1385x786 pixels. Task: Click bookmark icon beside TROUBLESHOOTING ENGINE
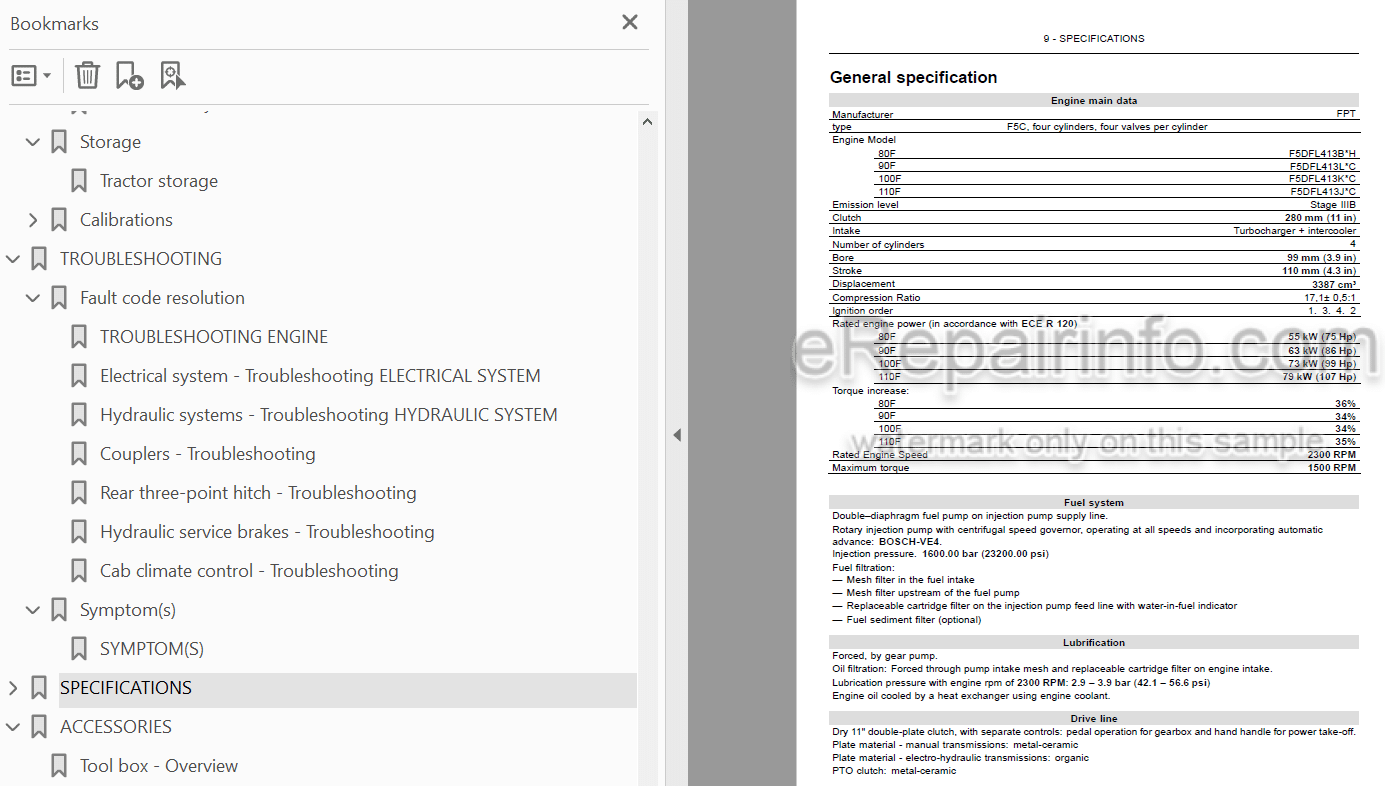pyautogui.click(x=79, y=337)
